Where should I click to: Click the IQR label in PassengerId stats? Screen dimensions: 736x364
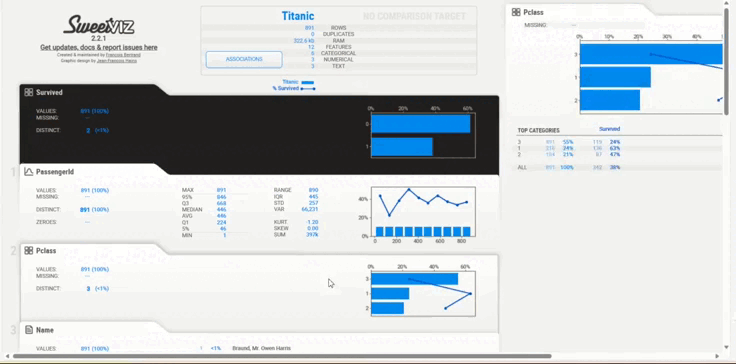tap(278, 197)
